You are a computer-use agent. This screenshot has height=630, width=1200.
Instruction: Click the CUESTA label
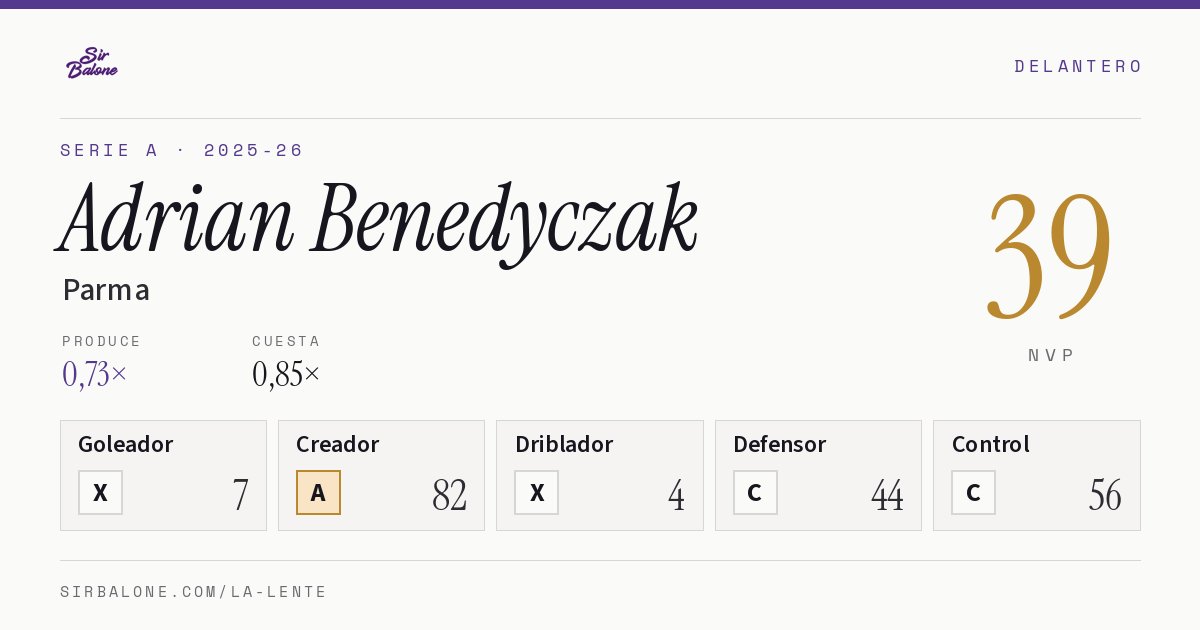pyautogui.click(x=286, y=341)
